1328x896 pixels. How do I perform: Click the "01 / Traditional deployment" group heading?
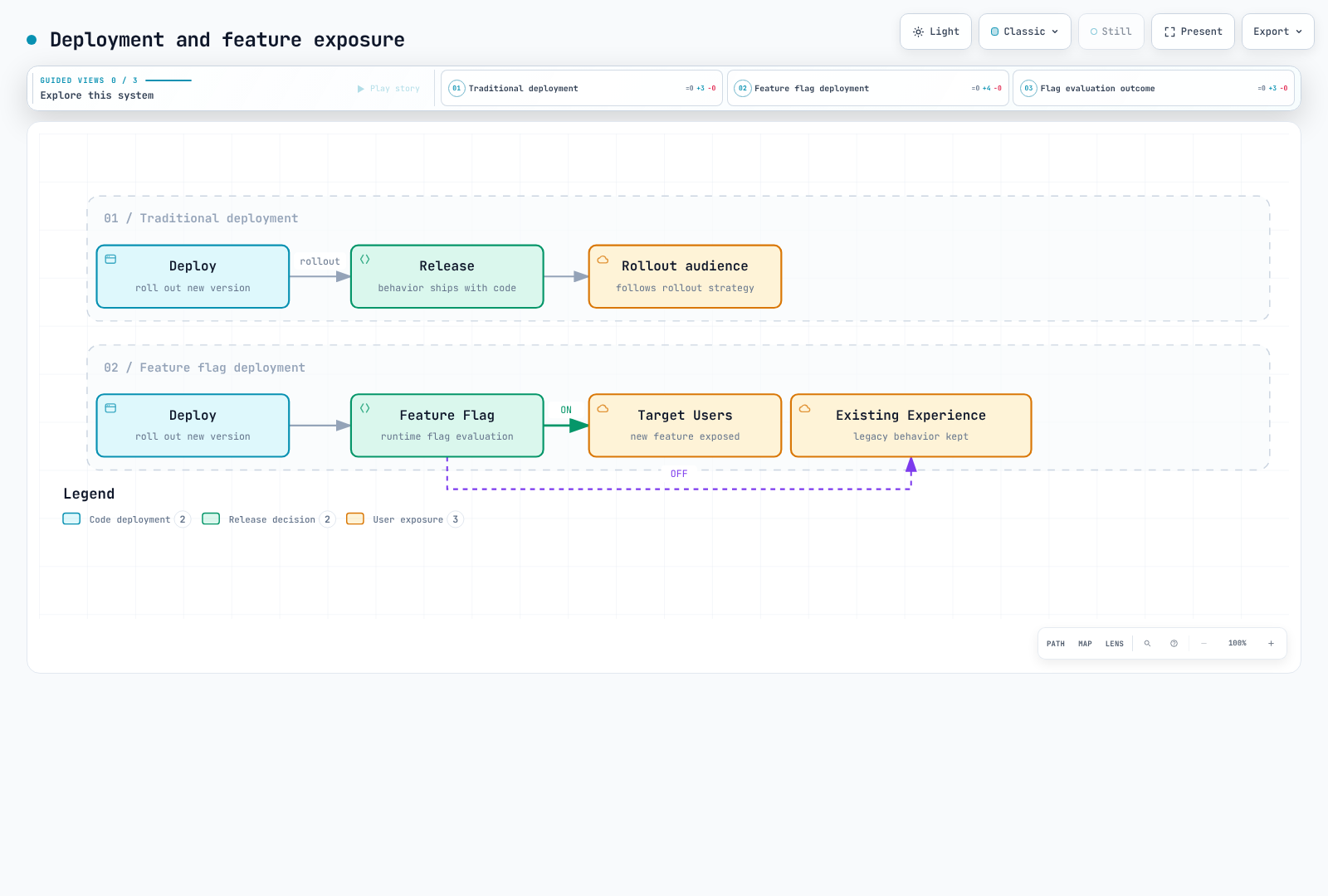point(201,218)
